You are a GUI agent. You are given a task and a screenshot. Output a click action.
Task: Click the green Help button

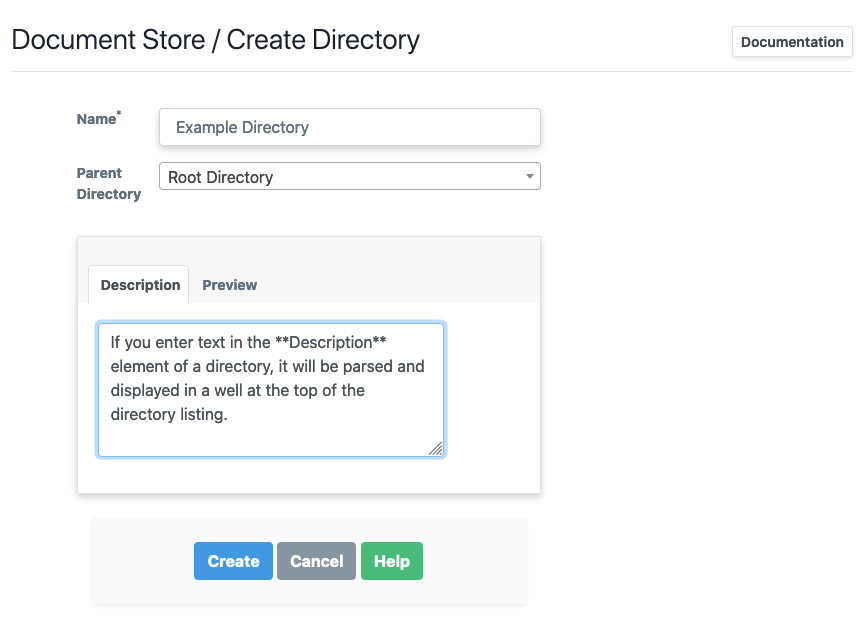[x=391, y=561]
